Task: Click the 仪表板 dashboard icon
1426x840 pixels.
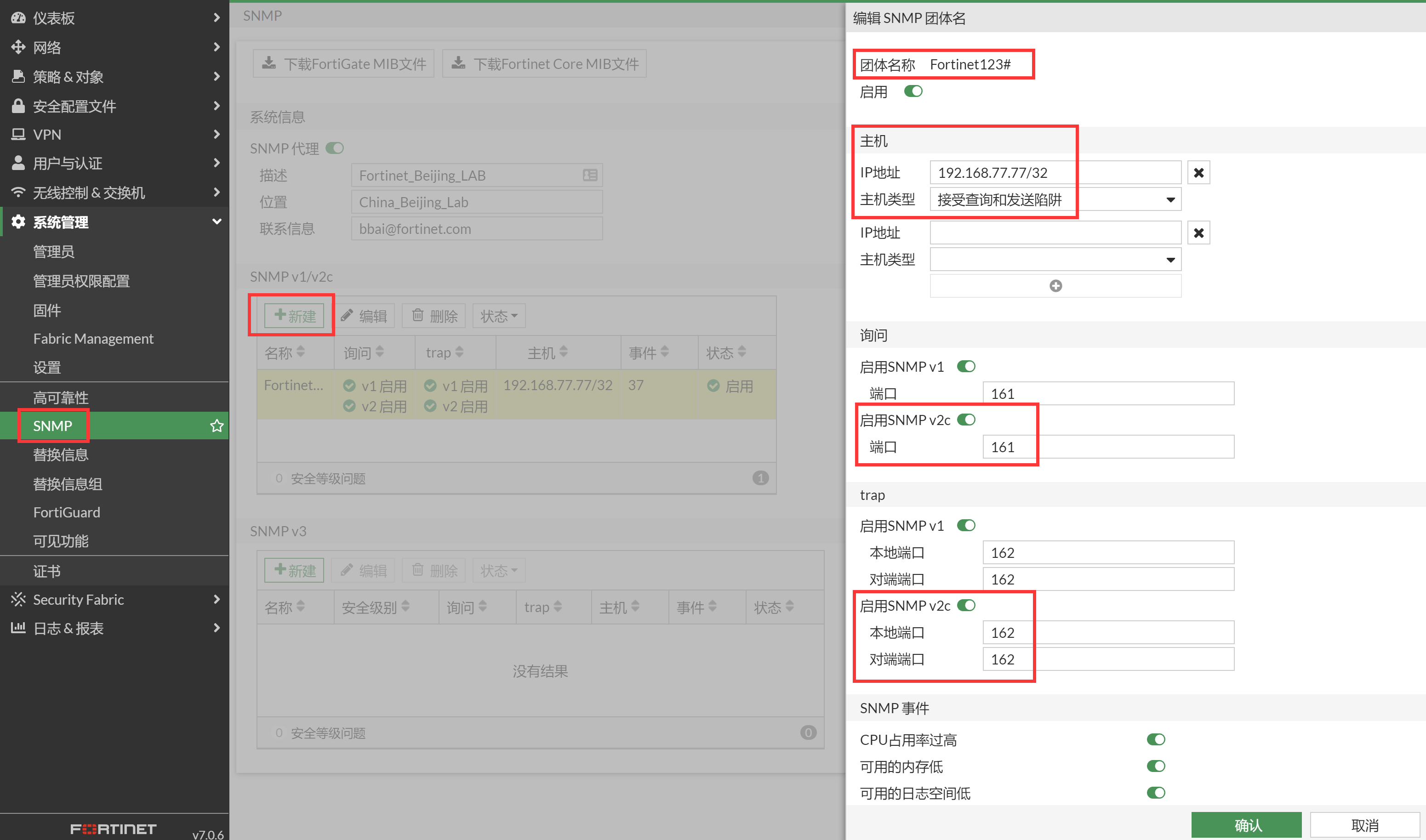Action: point(18,17)
